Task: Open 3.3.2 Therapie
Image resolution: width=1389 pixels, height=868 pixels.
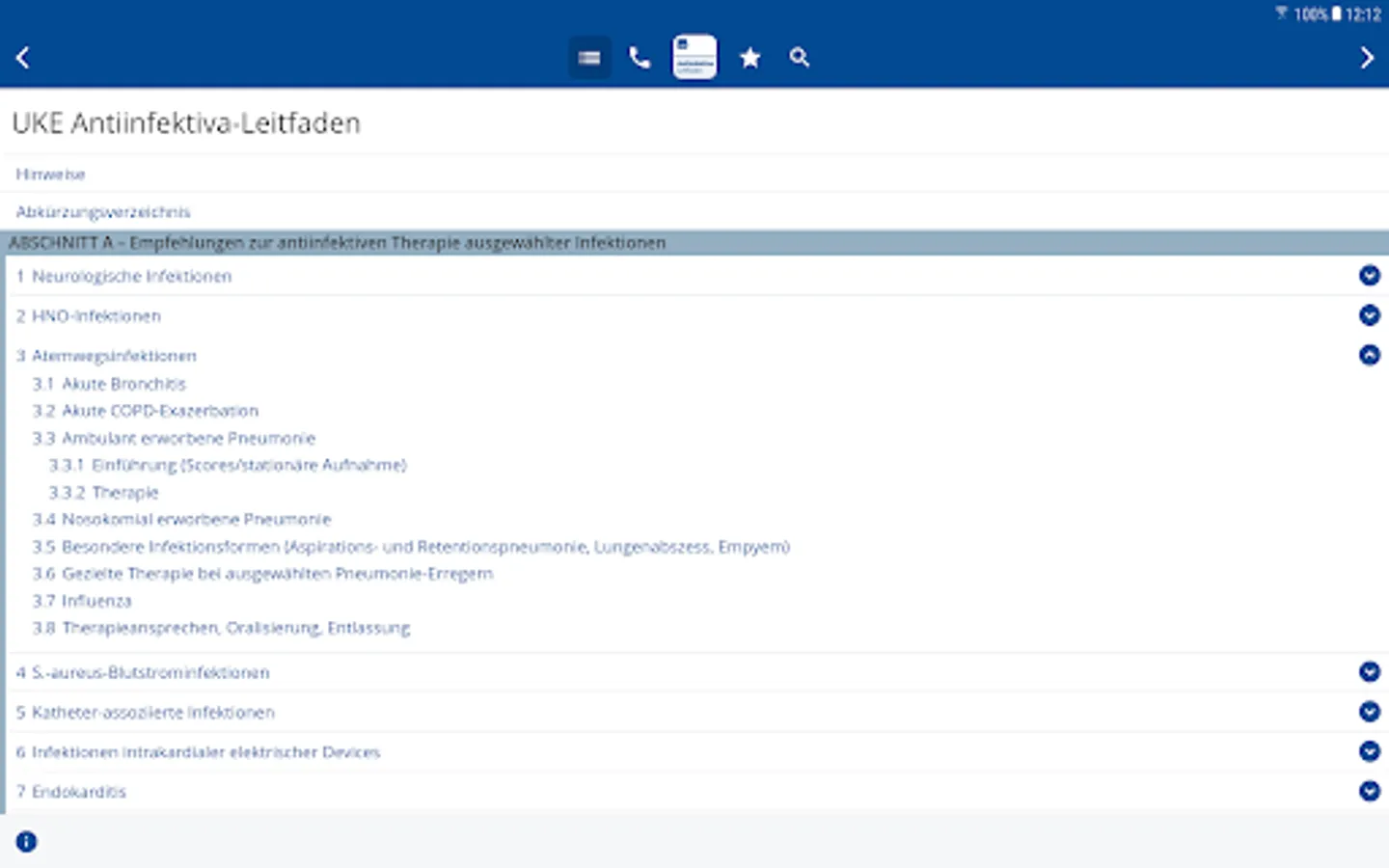Action: point(103,493)
